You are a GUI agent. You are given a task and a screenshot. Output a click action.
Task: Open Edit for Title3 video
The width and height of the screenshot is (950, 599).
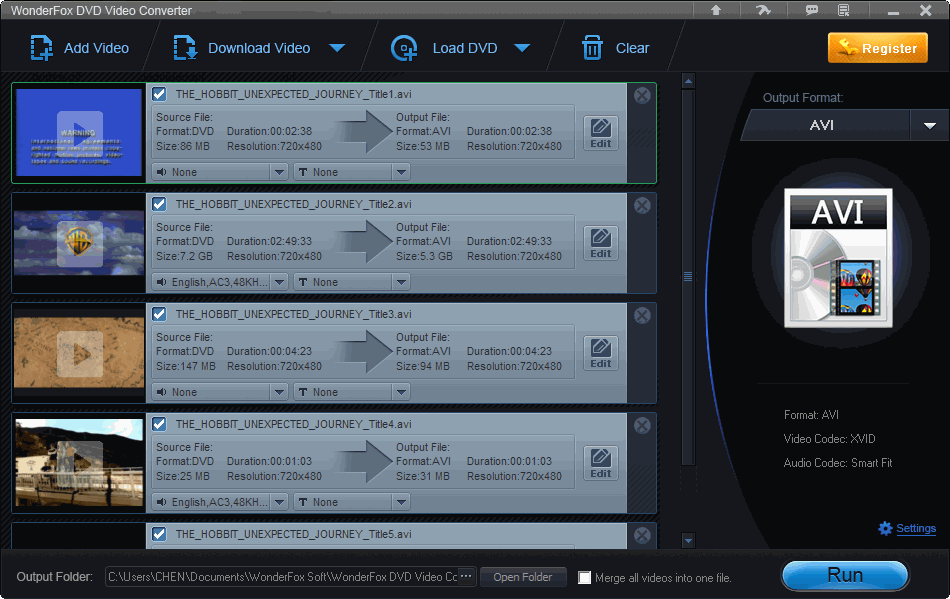600,353
